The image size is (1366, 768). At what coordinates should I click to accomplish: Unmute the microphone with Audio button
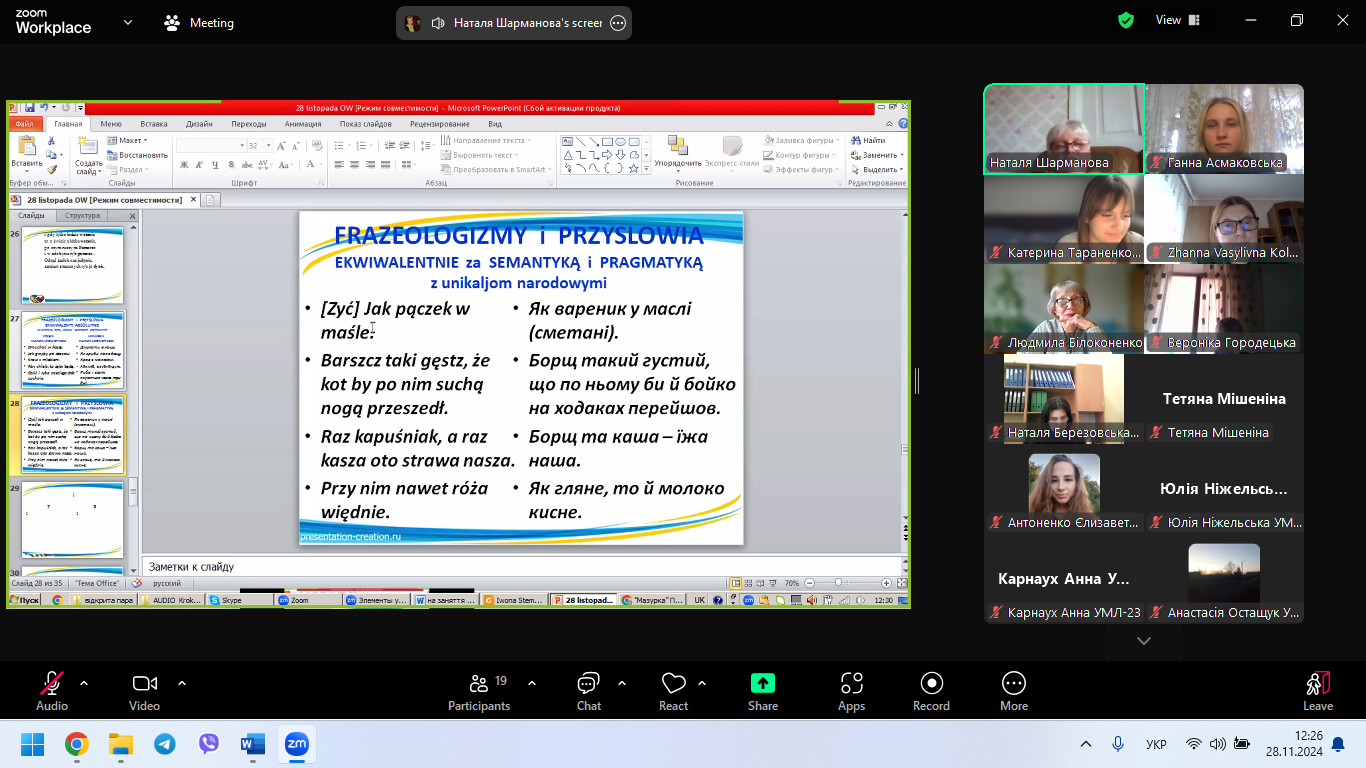(52, 691)
